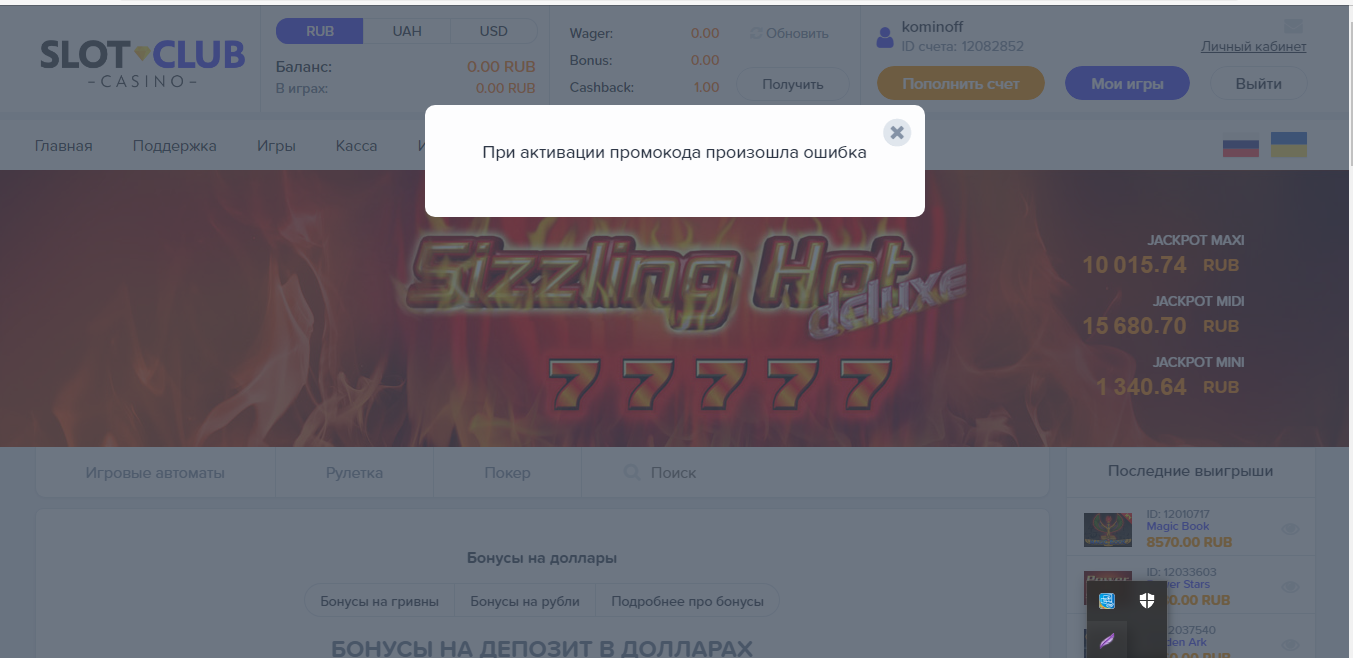Open Поддержка in the navigation menu
Viewport: 1353px width, 658px height.
click(x=175, y=146)
